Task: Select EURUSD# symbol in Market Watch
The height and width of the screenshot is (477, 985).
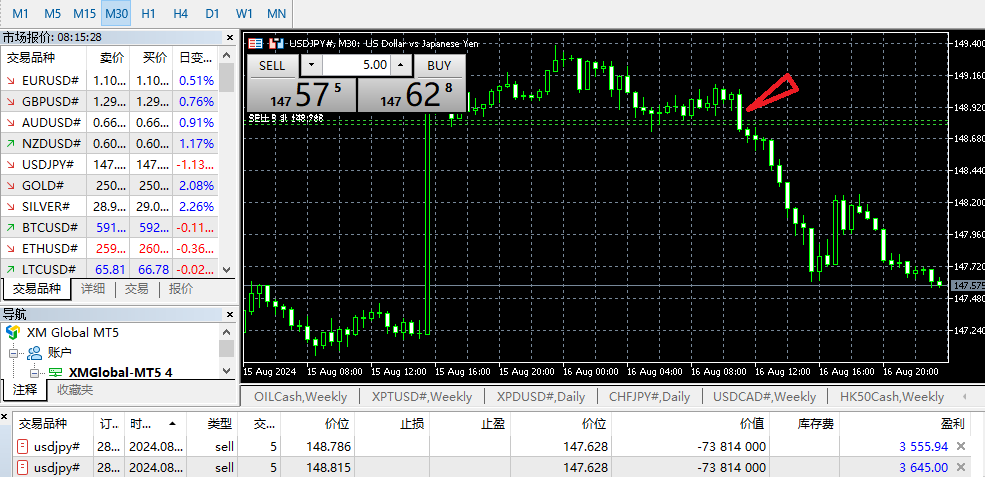Action: tap(50, 81)
